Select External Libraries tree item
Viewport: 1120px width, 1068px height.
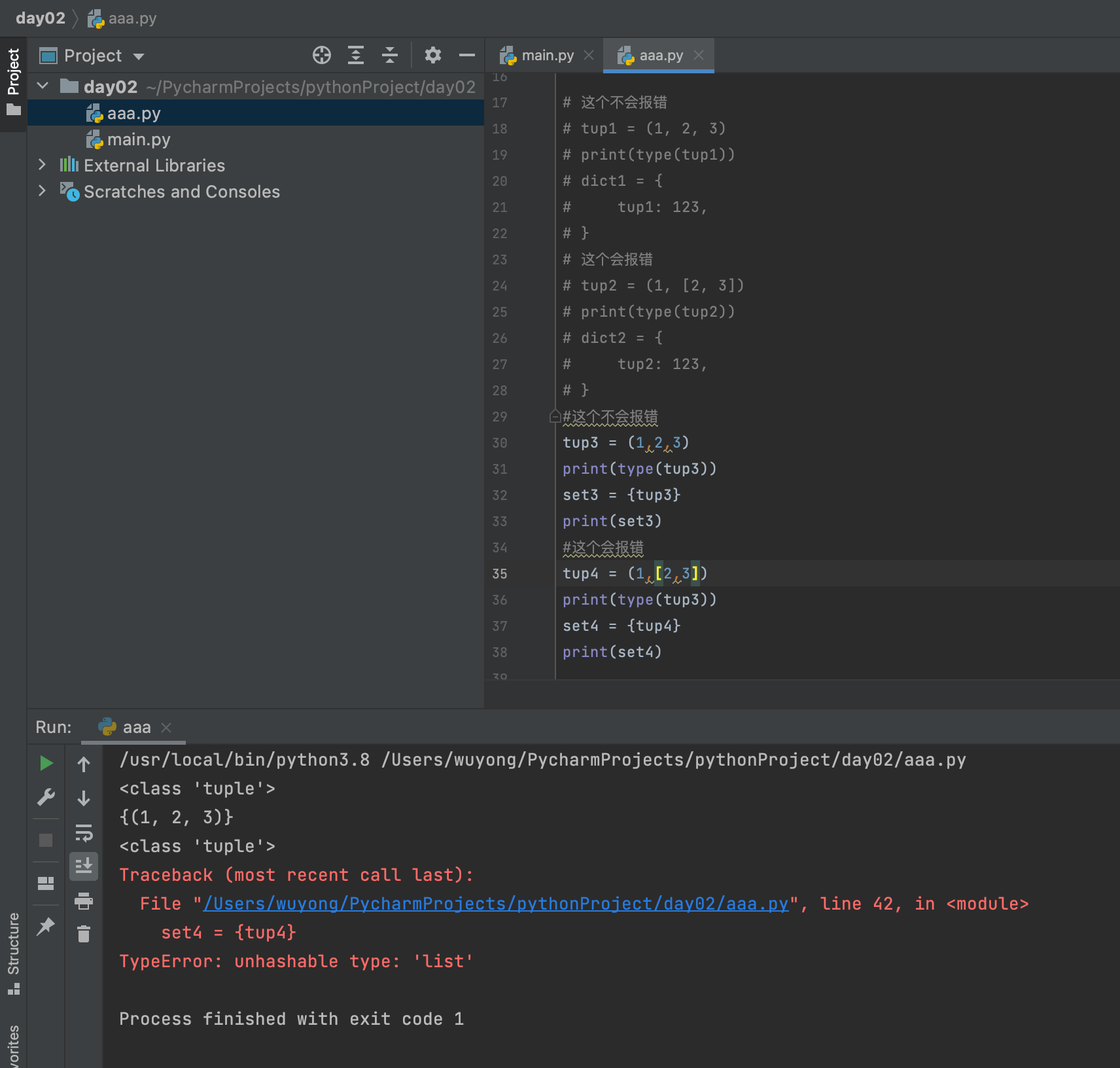[154, 166]
